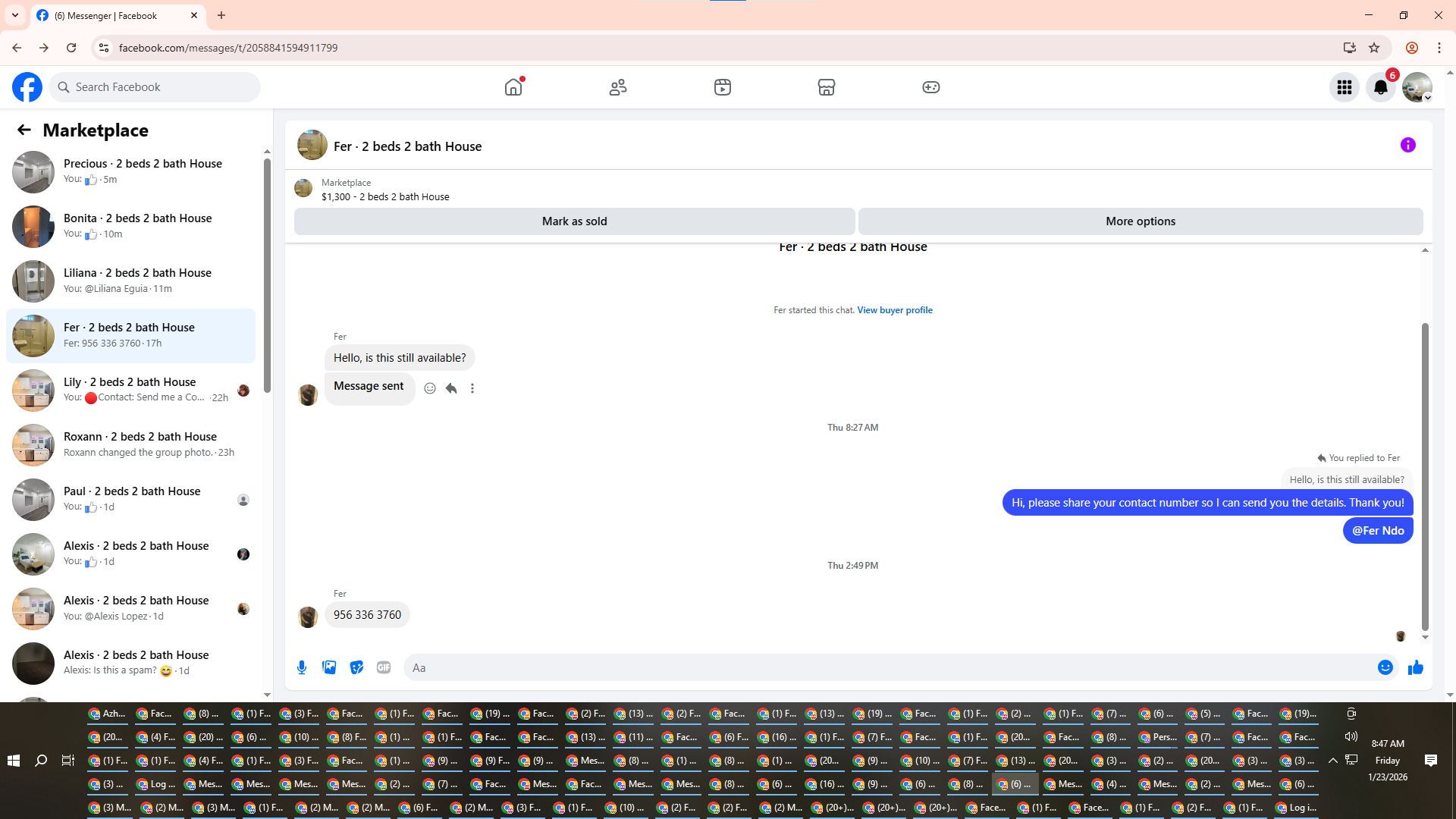This screenshot has height=819, width=1456.
Task: Go to Marketplace tab in top navigation
Action: point(826,87)
